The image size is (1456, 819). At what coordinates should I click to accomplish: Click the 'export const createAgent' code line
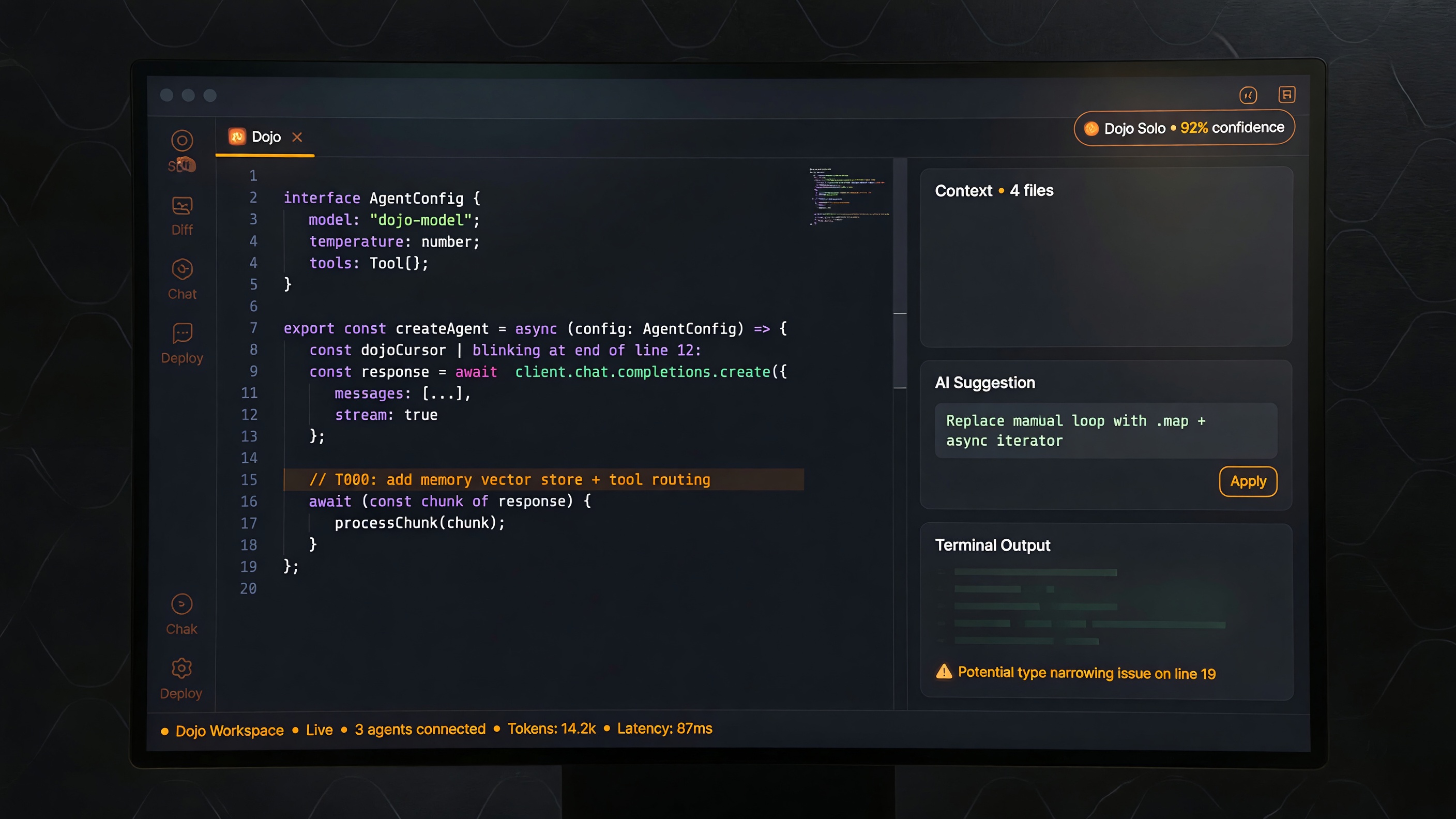tap(535, 328)
